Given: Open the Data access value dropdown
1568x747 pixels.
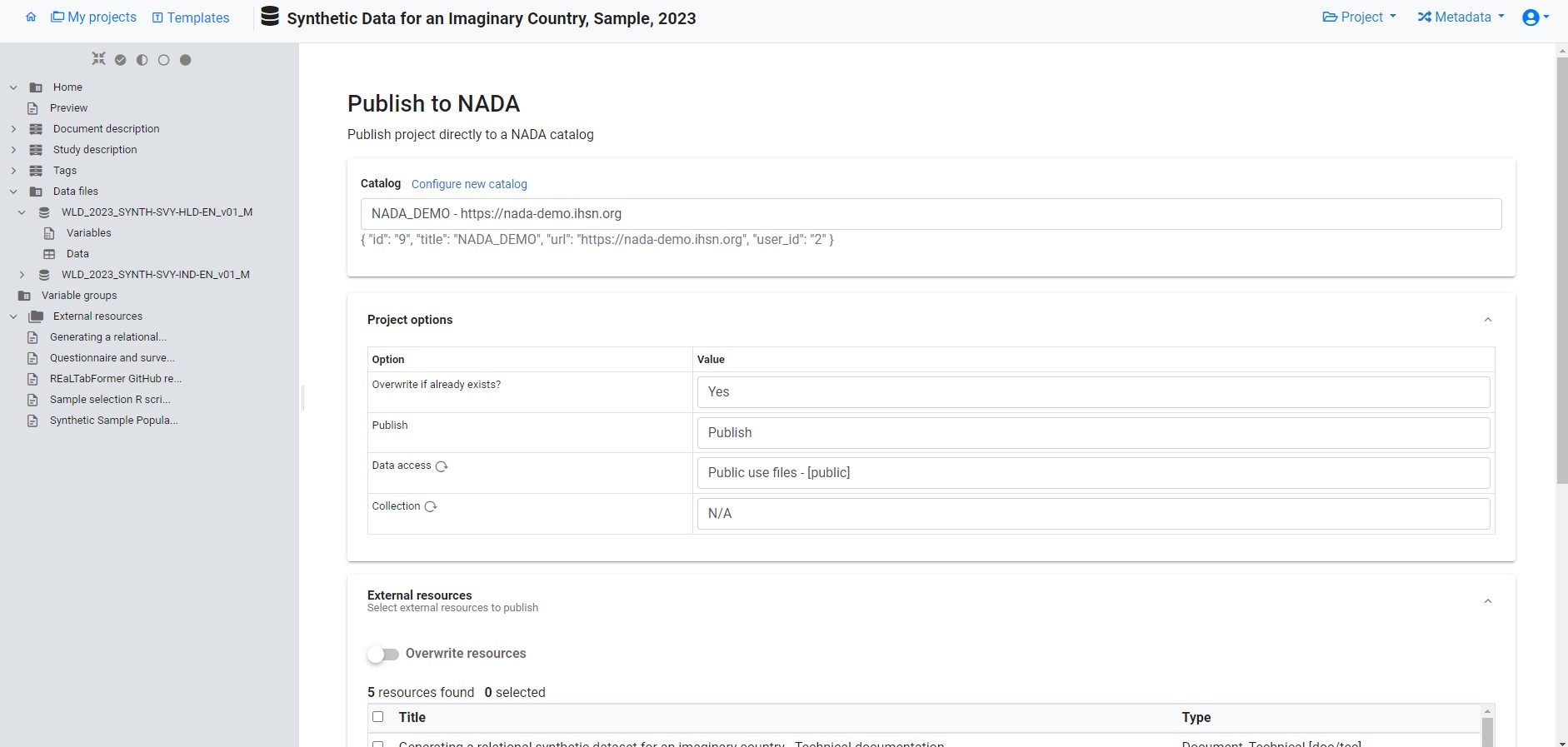Looking at the screenshot, I should click(x=1093, y=473).
